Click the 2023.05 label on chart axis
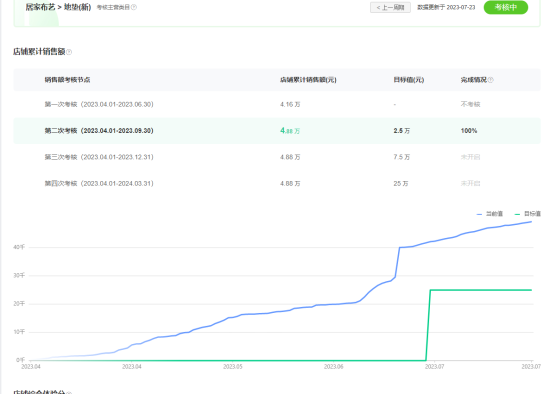550x394 pixels. tap(233, 367)
